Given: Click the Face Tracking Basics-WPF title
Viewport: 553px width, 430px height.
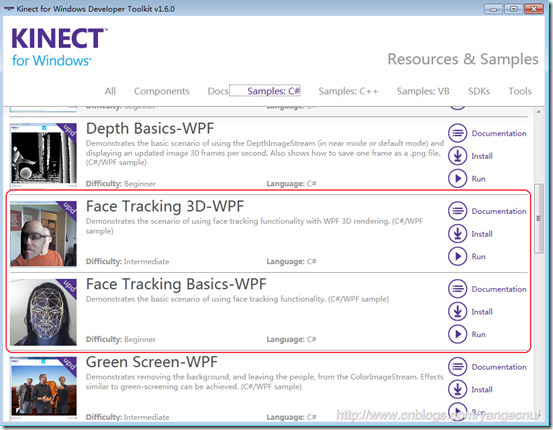Looking at the screenshot, I should point(176,284).
